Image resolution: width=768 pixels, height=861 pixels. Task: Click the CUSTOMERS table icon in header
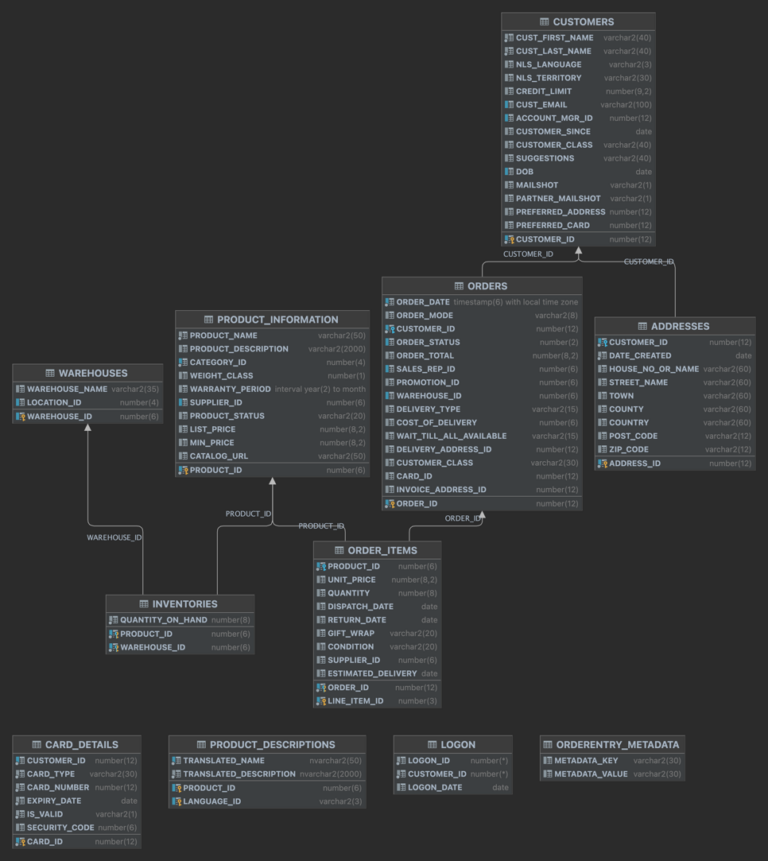pos(544,21)
